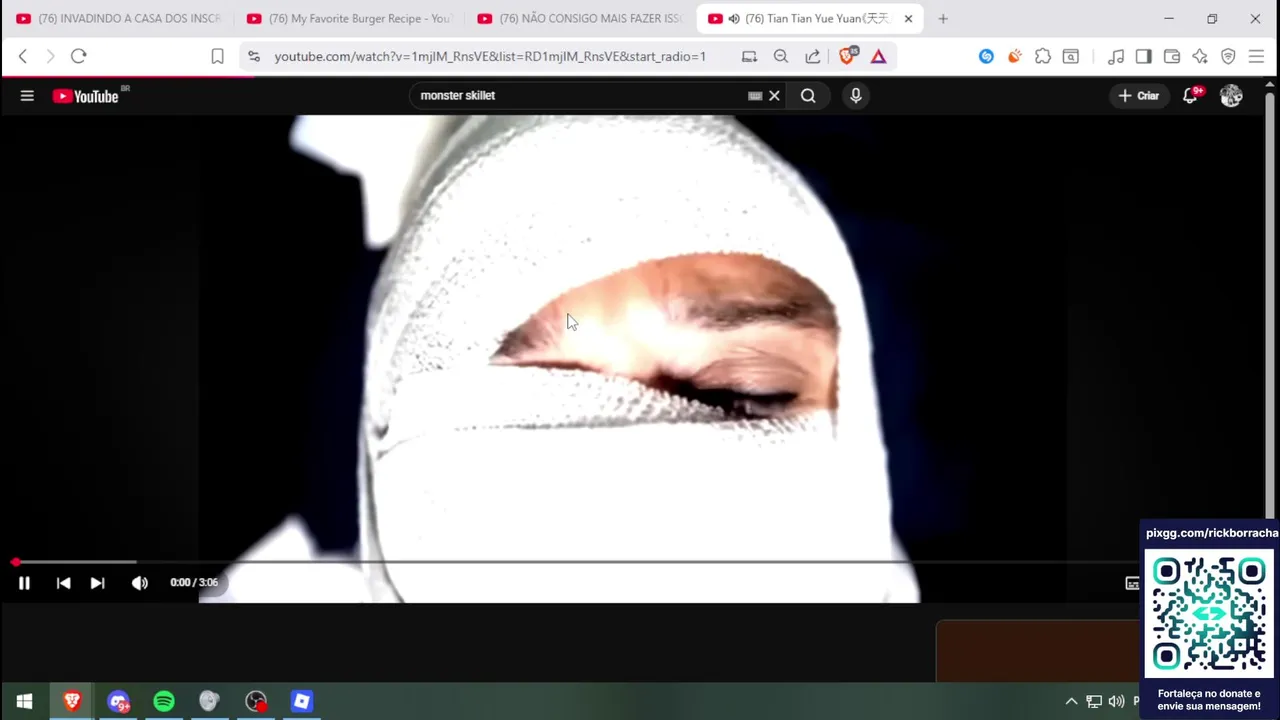Go to the YouTube home logo
The width and height of the screenshot is (1280, 720).
tap(86, 96)
